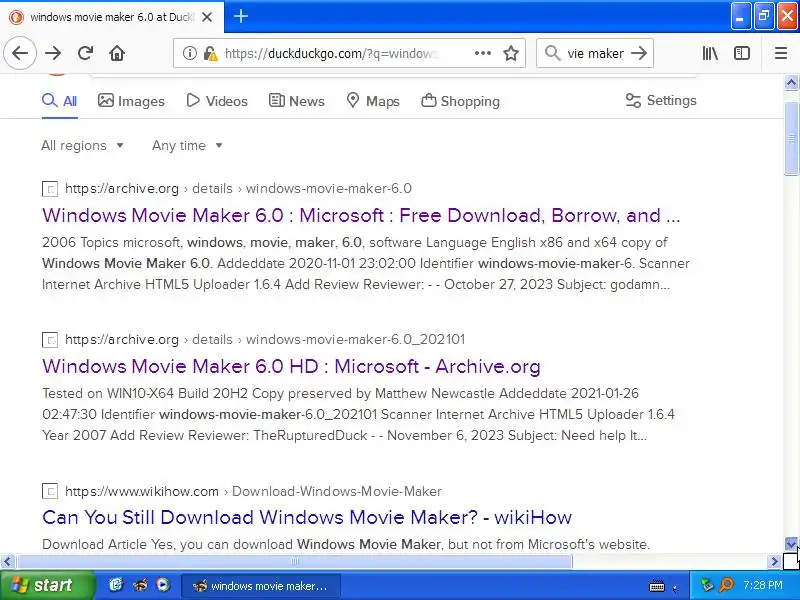Switch to Shopping results
This screenshot has width=800, height=600.
460,101
